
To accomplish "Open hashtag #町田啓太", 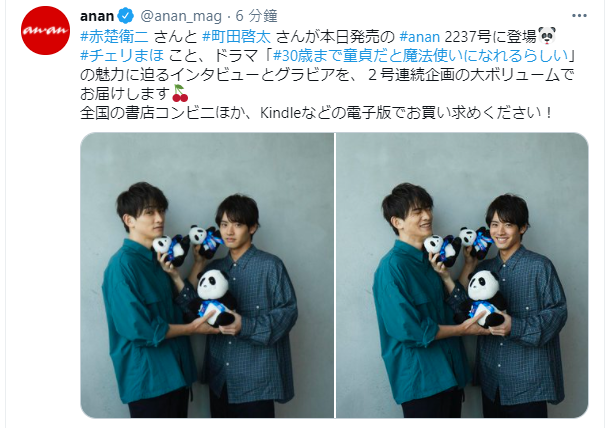I will coord(237,37).
